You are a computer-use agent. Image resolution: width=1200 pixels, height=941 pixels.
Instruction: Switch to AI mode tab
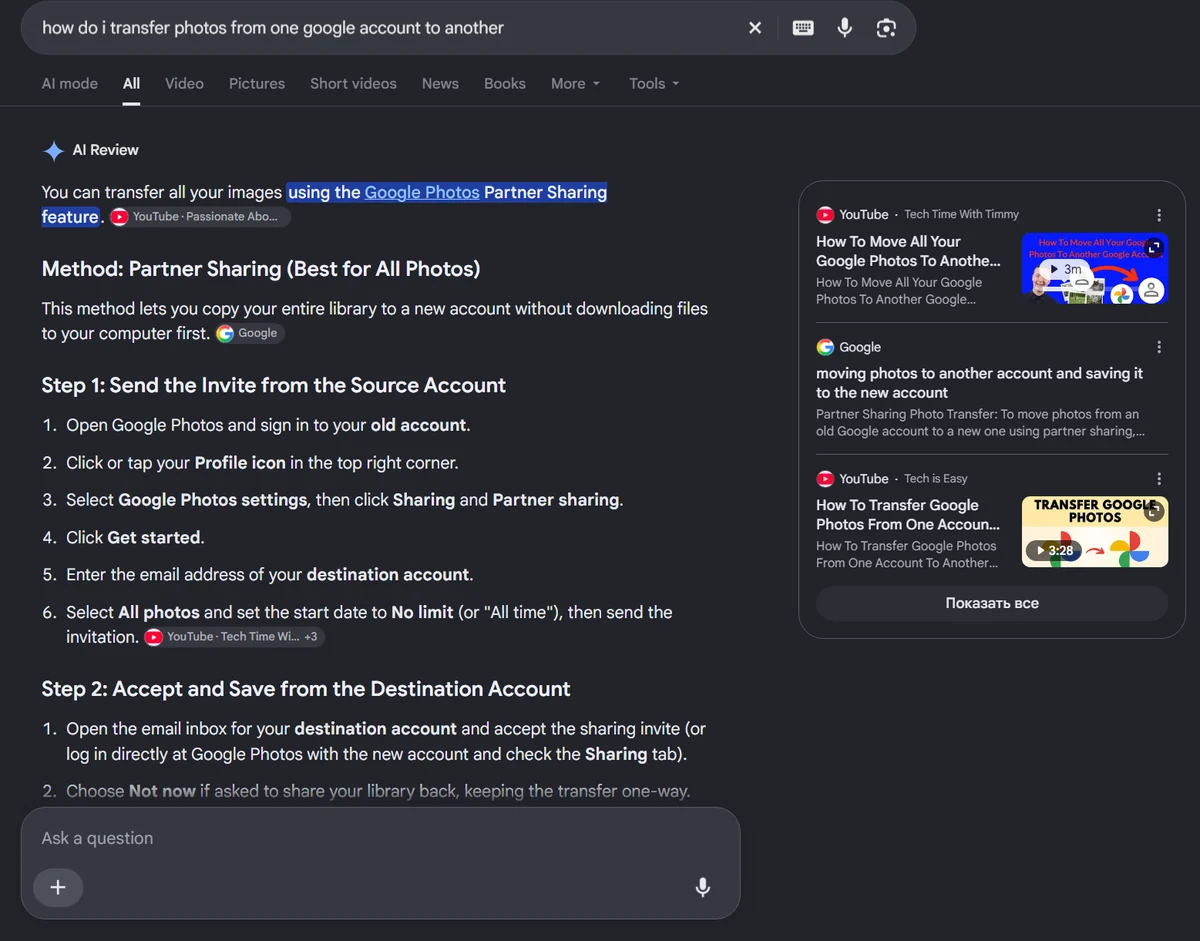pyautogui.click(x=70, y=84)
